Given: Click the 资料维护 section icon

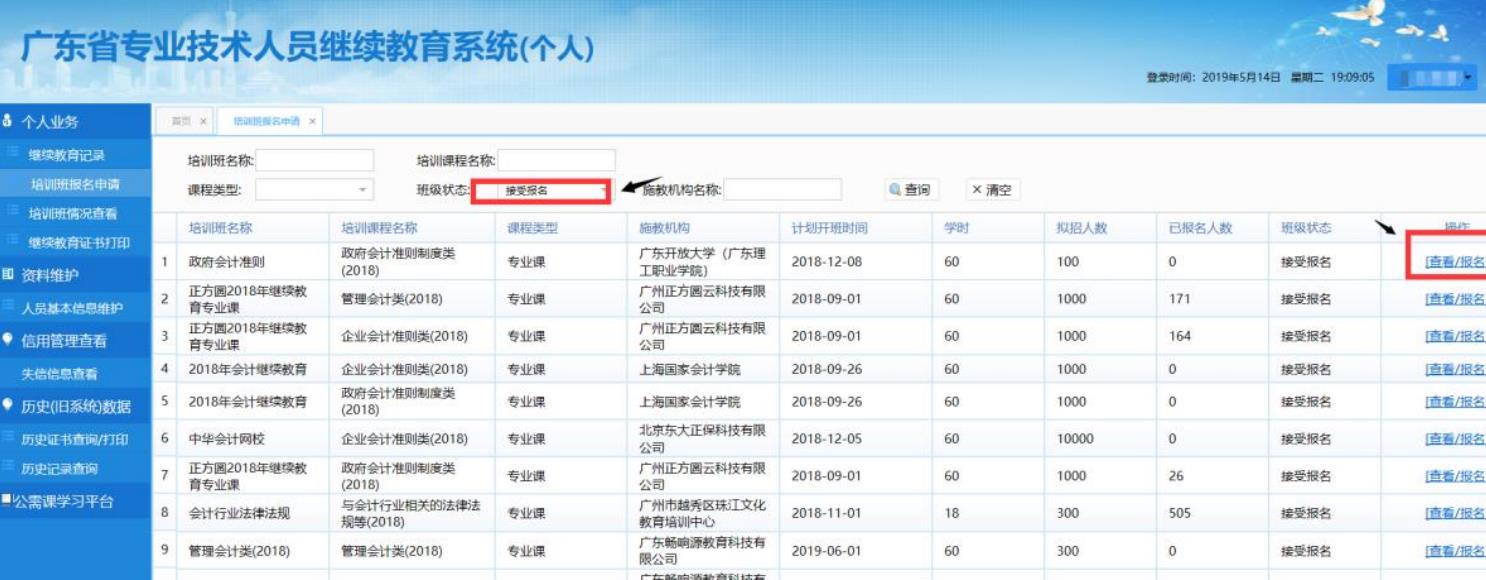Looking at the screenshot, I should point(8,274).
